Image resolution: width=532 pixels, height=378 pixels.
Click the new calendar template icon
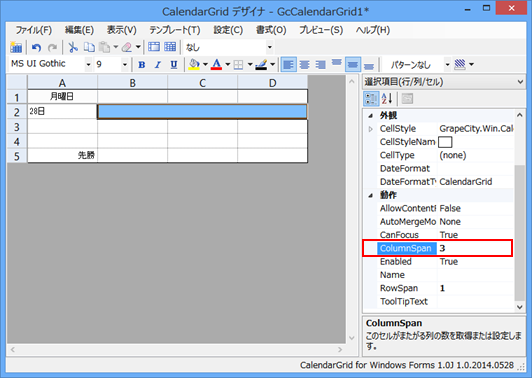(16, 47)
